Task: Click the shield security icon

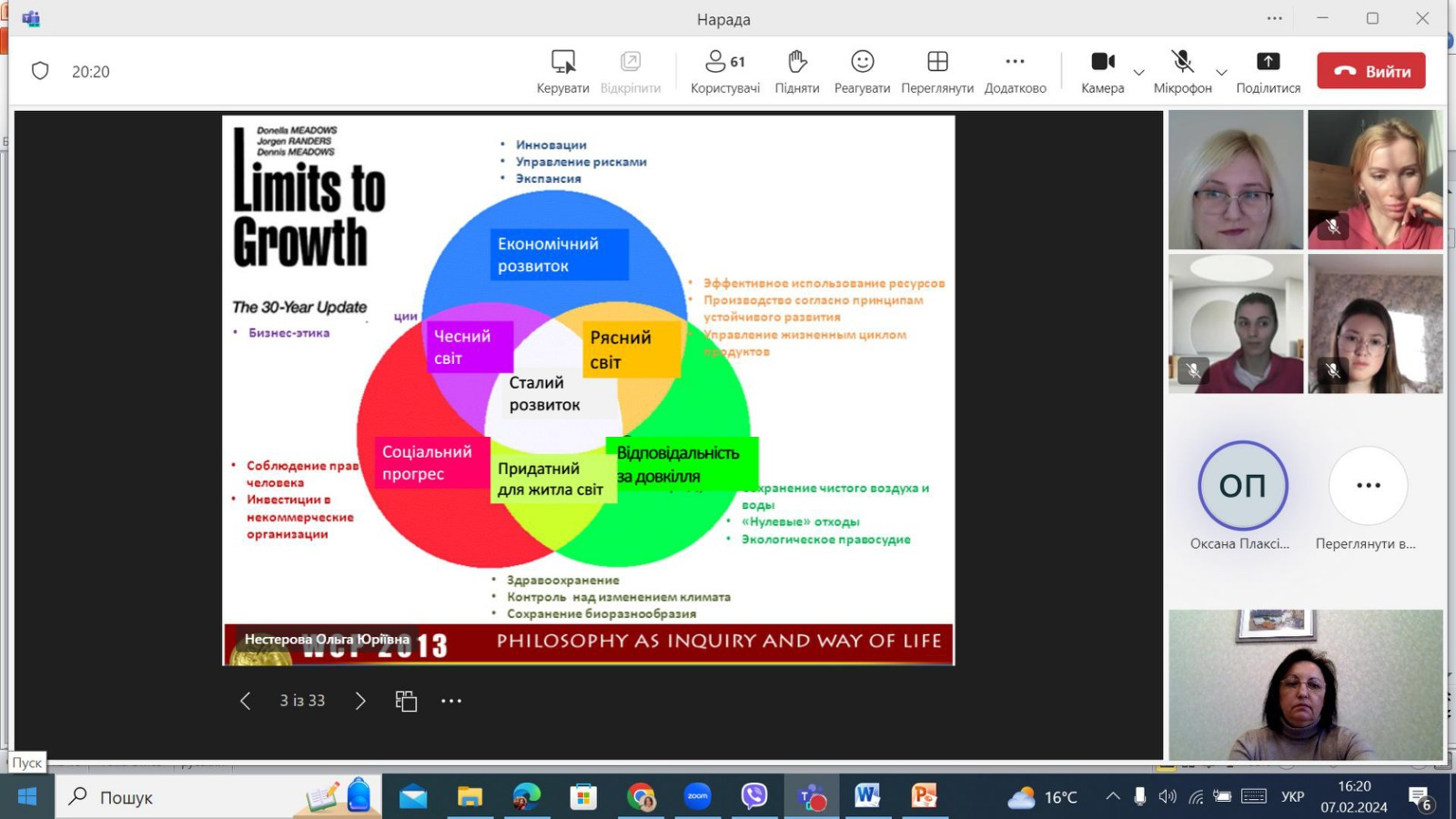Action: point(40,71)
